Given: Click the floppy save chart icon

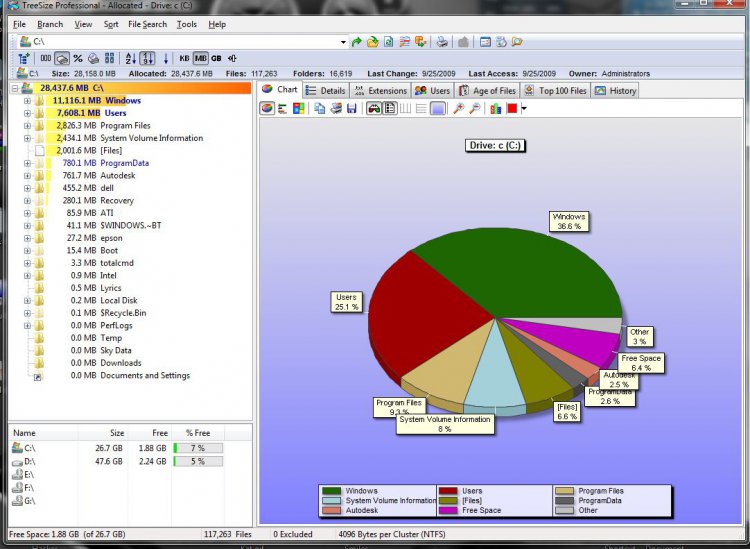Looking at the screenshot, I should [352, 109].
